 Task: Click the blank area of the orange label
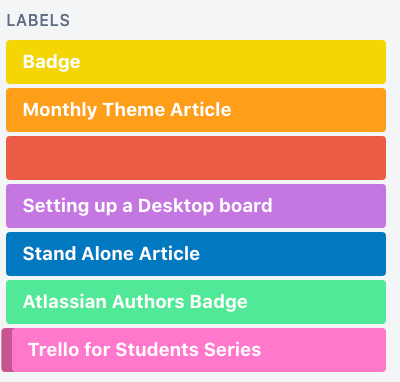click(308, 110)
